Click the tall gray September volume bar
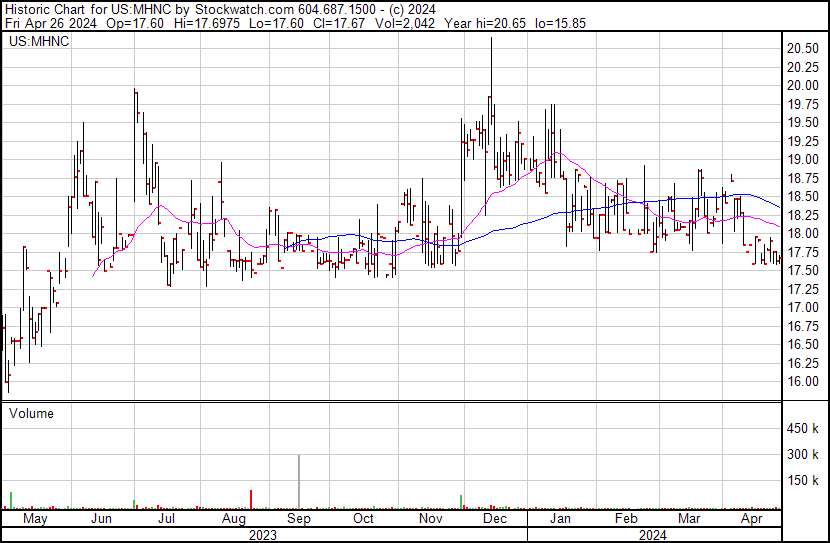This screenshot has height=543, width=830. pos(299,482)
